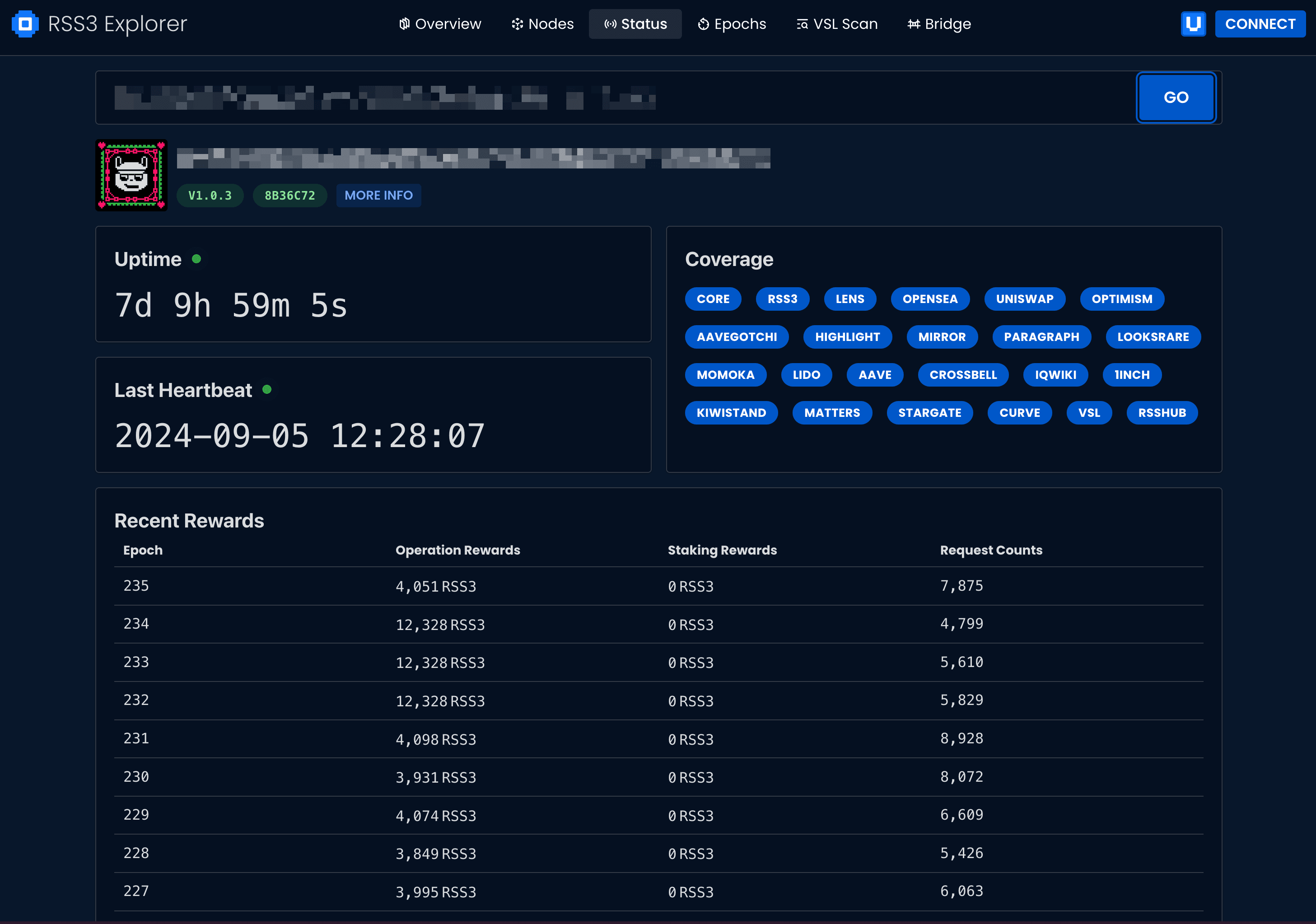Select the PARAGRAPH coverage tag
The width and height of the screenshot is (1316, 924).
point(1041,337)
